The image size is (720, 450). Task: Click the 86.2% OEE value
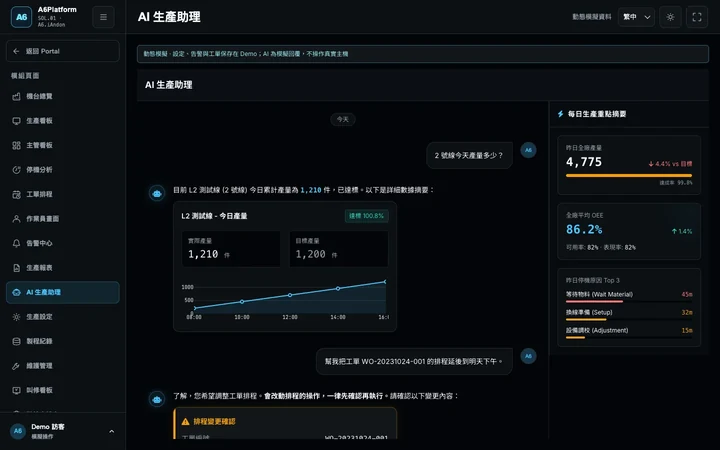(584, 229)
